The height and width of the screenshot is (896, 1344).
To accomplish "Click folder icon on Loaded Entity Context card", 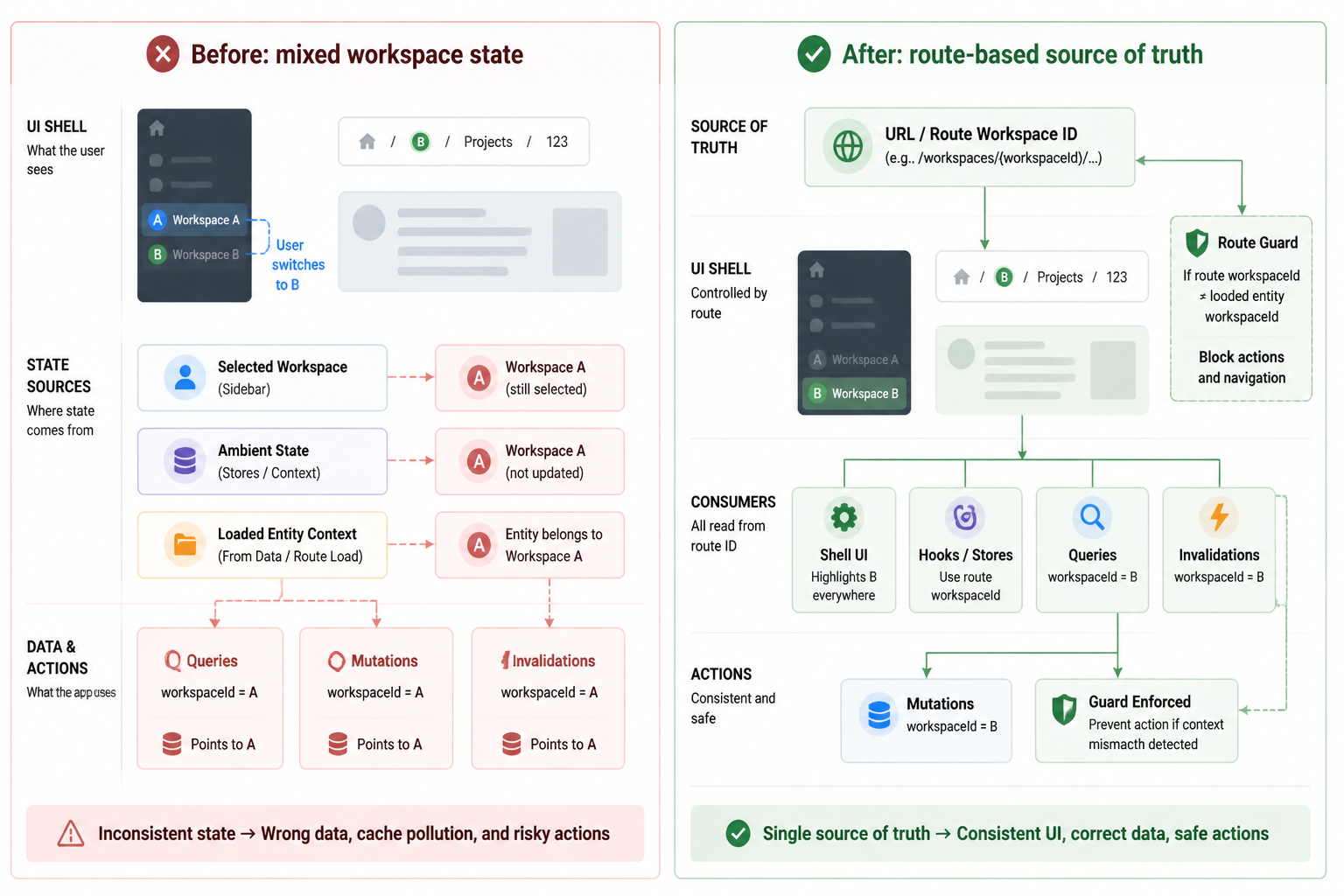I will coord(185,544).
